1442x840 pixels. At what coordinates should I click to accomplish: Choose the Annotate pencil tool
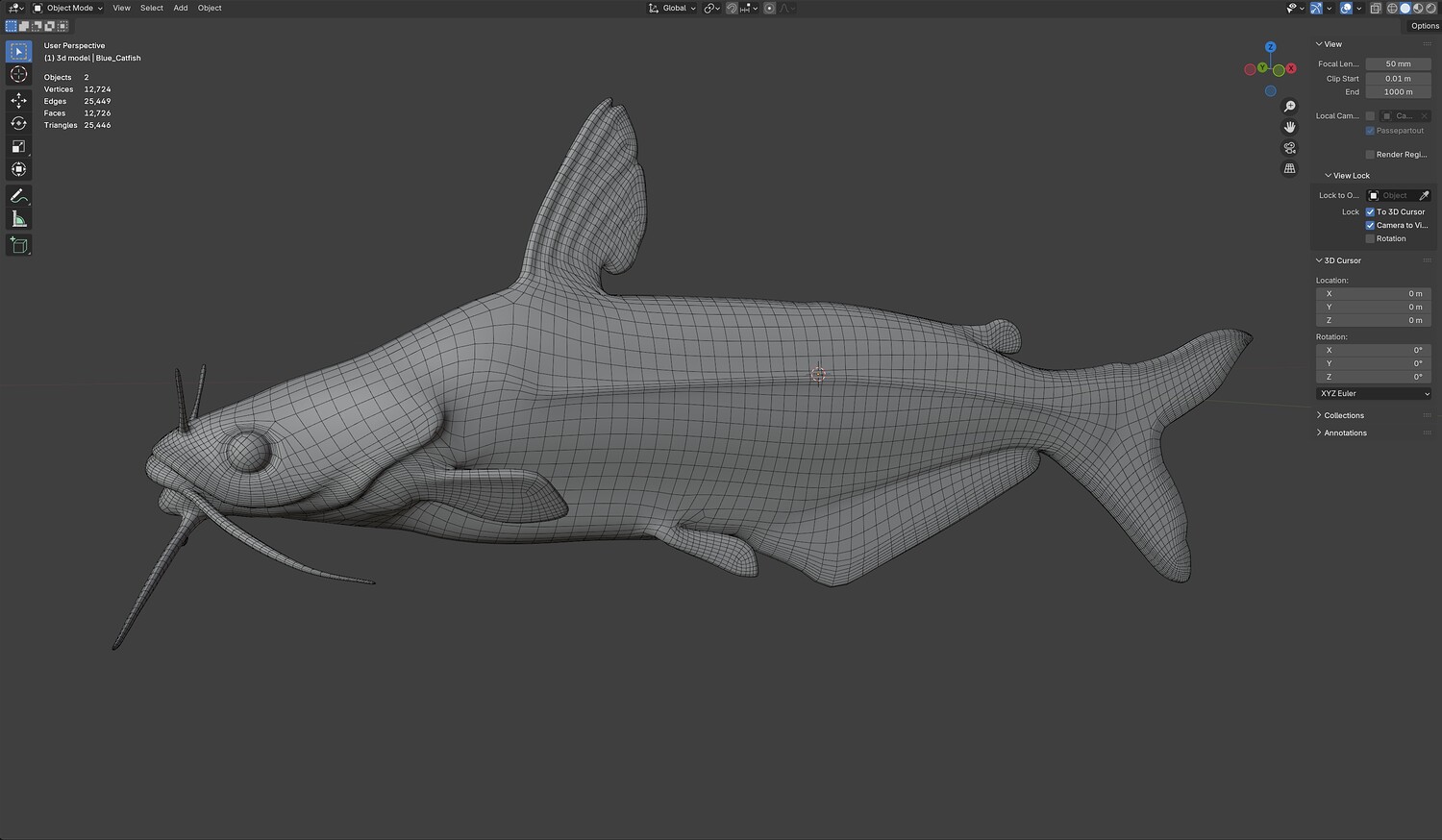[18, 196]
